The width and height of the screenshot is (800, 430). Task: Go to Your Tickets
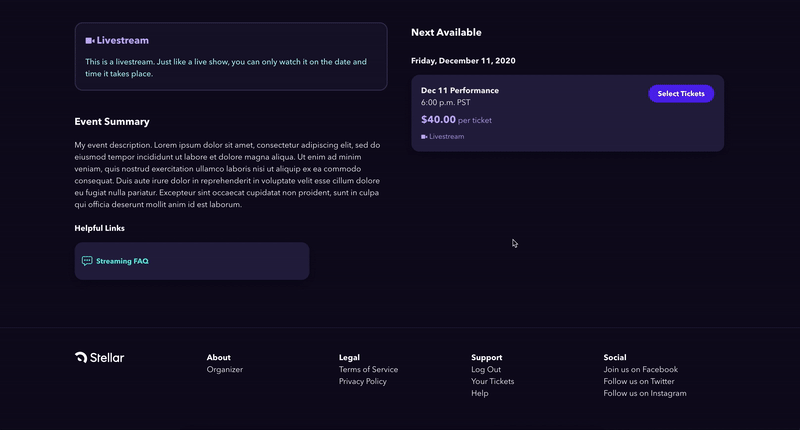coord(492,381)
